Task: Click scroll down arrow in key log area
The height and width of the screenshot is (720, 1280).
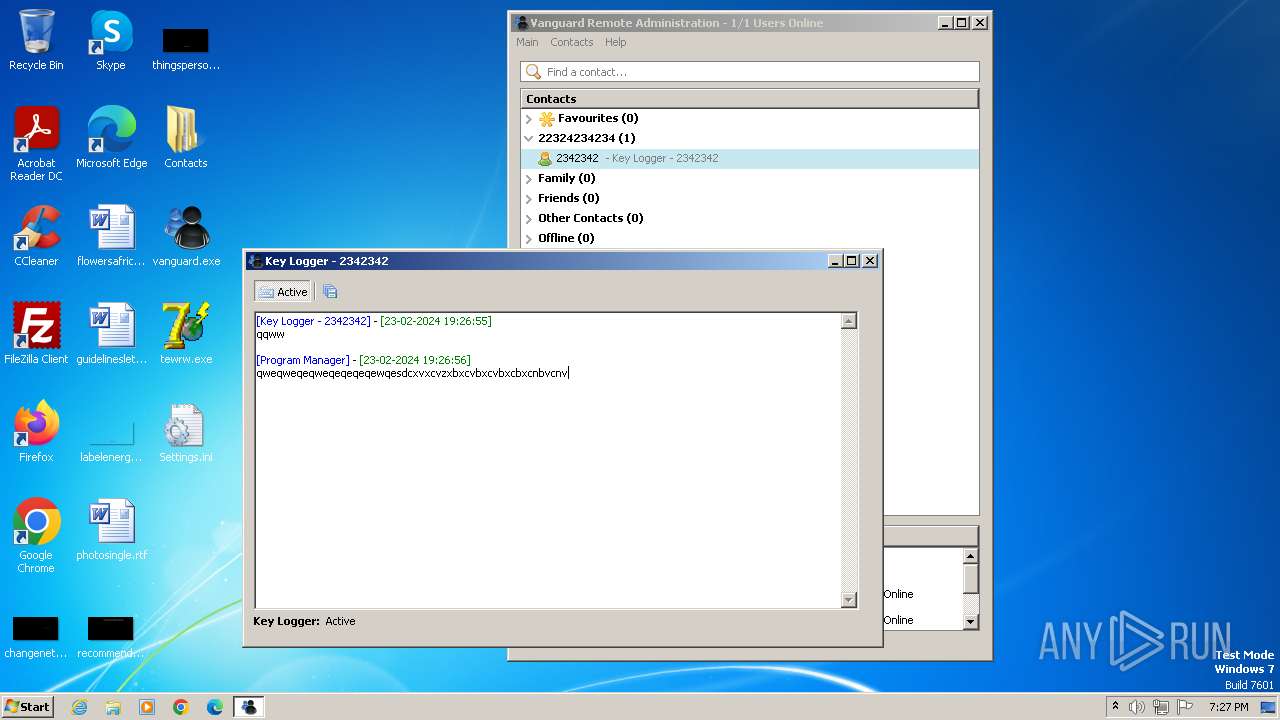Action: pyautogui.click(x=849, y=600)
